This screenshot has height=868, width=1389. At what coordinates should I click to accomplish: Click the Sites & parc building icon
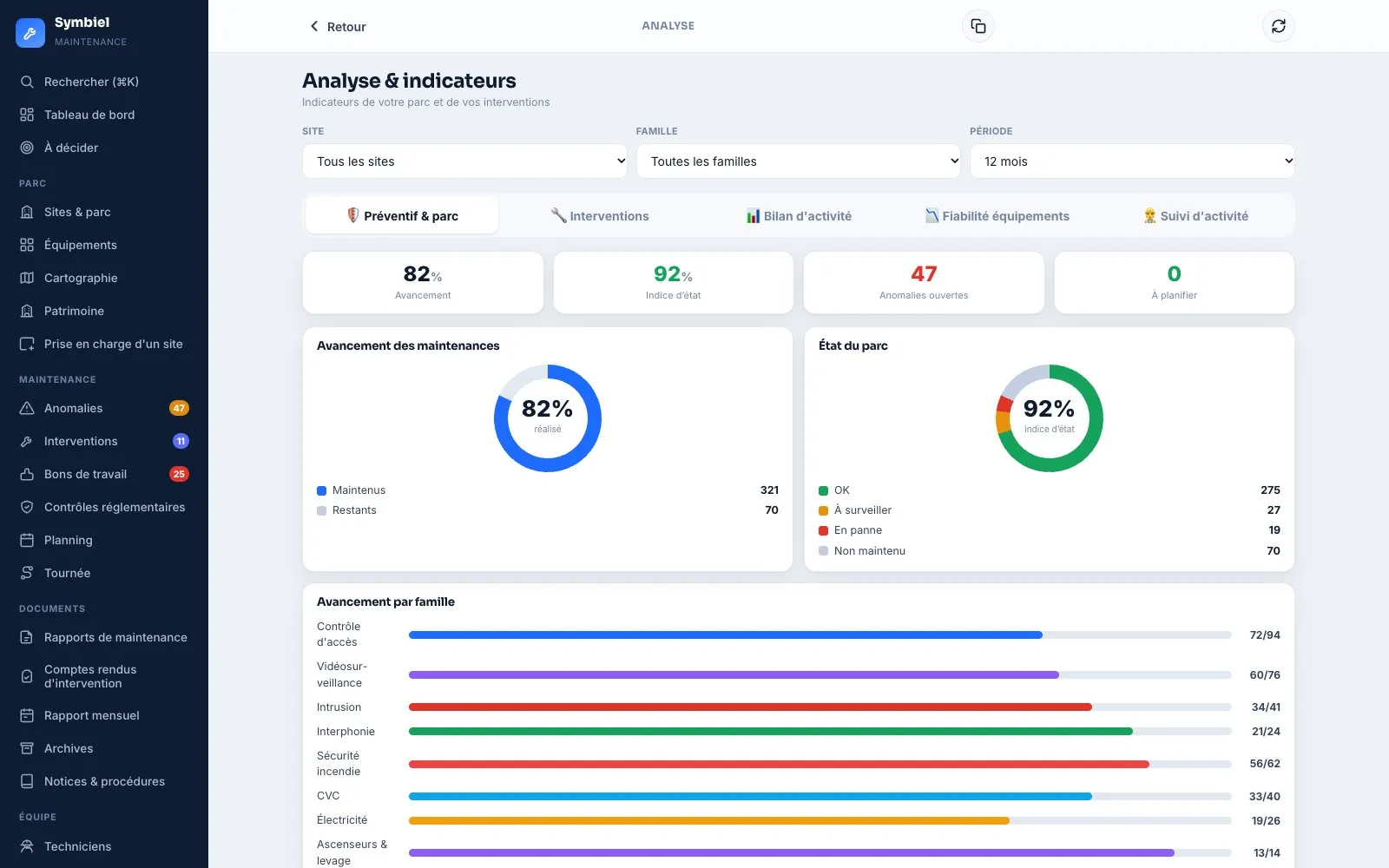(27, 212)
